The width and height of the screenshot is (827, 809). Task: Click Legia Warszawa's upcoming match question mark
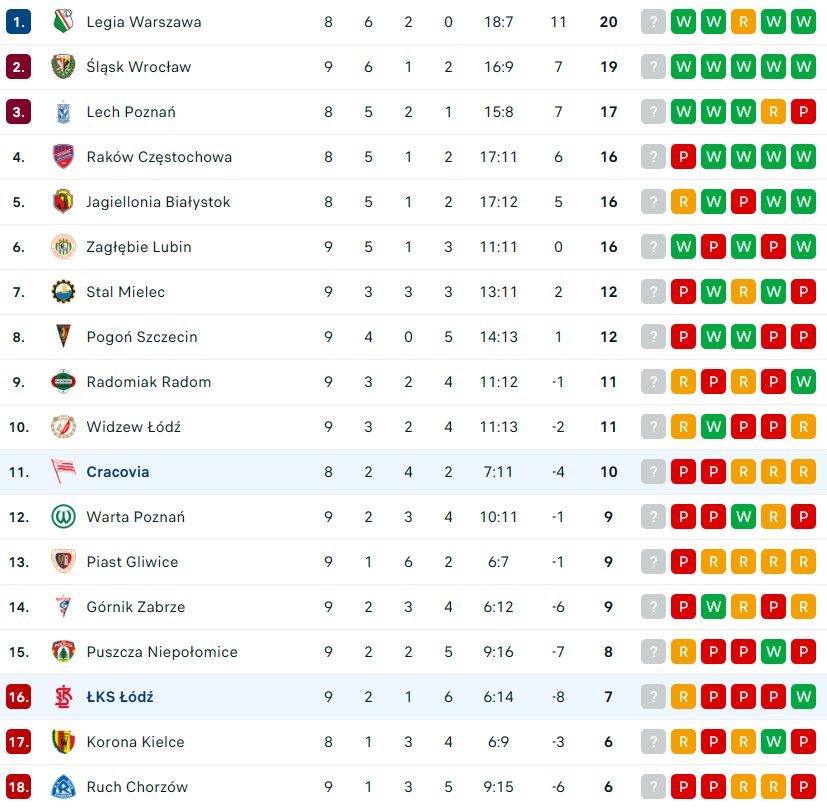click(653, 22)
